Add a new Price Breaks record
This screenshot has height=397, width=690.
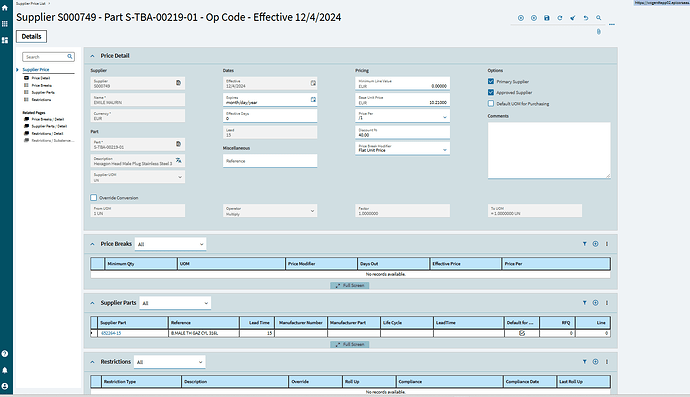pos(595,244)
